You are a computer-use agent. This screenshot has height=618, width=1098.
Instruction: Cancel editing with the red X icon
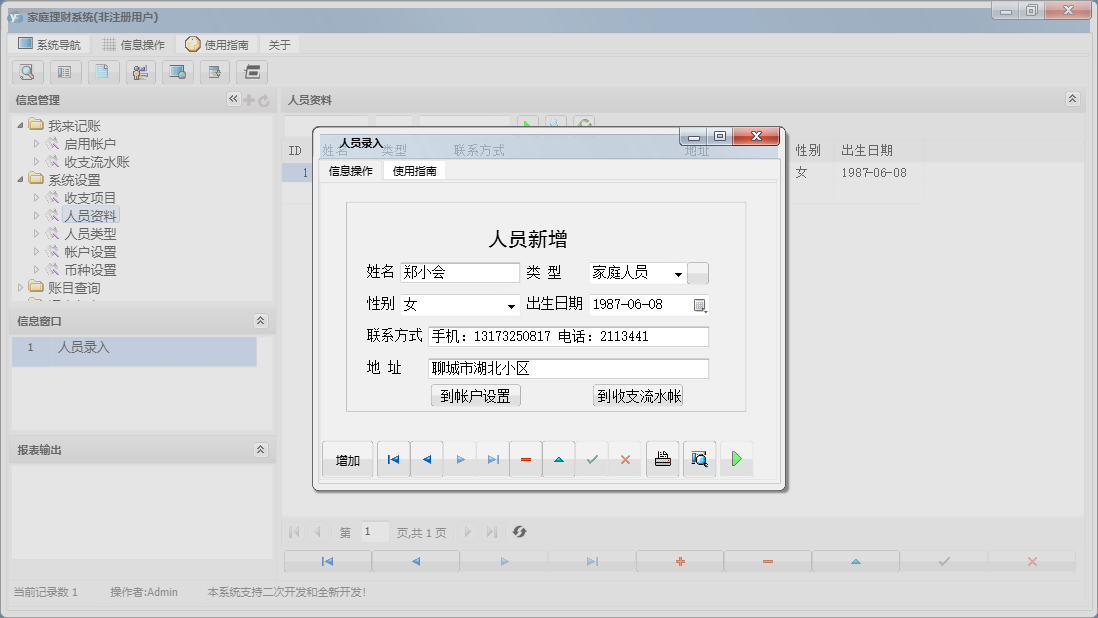point(627,459)
